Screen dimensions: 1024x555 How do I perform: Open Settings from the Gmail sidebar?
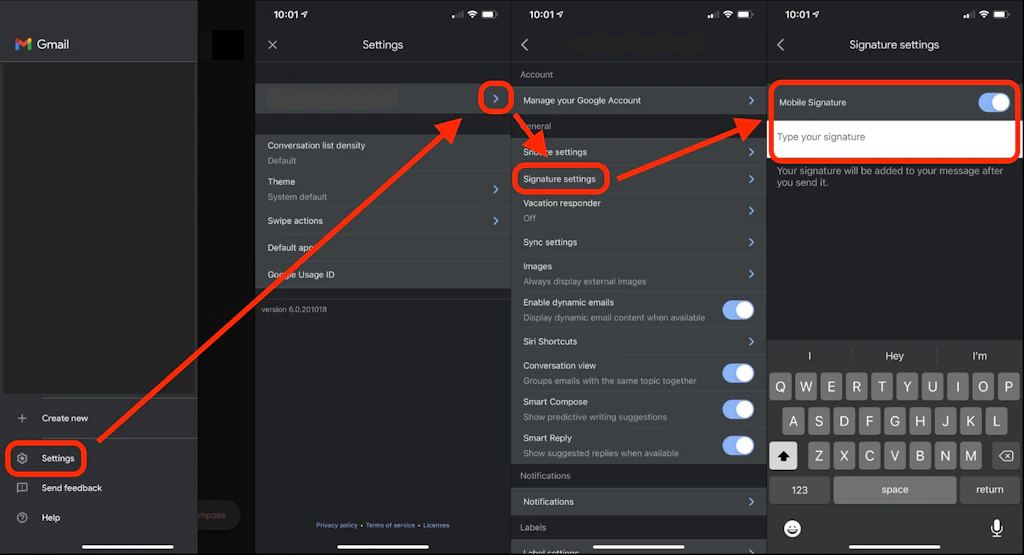coord(58,458)
